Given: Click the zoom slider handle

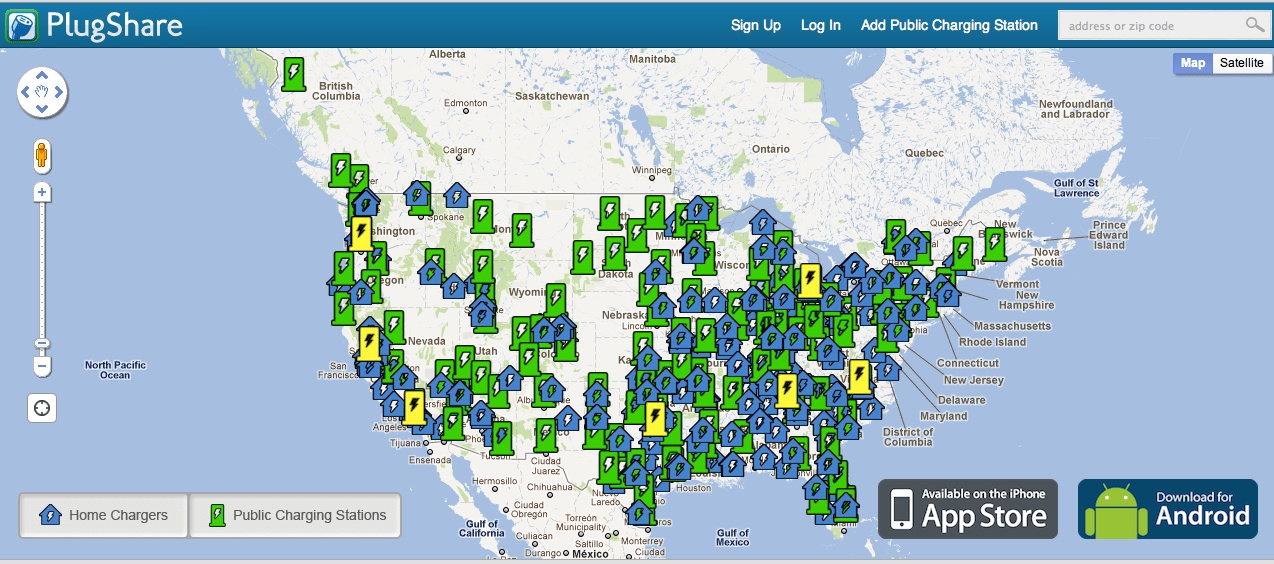Looking at the screenshot, I should click(x=42, y=344).
